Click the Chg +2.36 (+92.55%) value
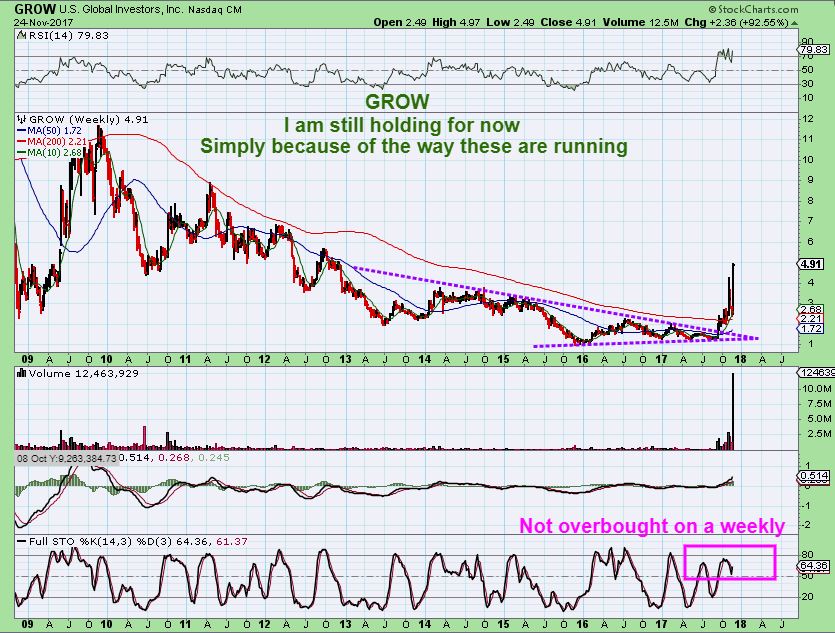The width and height of the screenshot is (835, 633). [736, 22]
